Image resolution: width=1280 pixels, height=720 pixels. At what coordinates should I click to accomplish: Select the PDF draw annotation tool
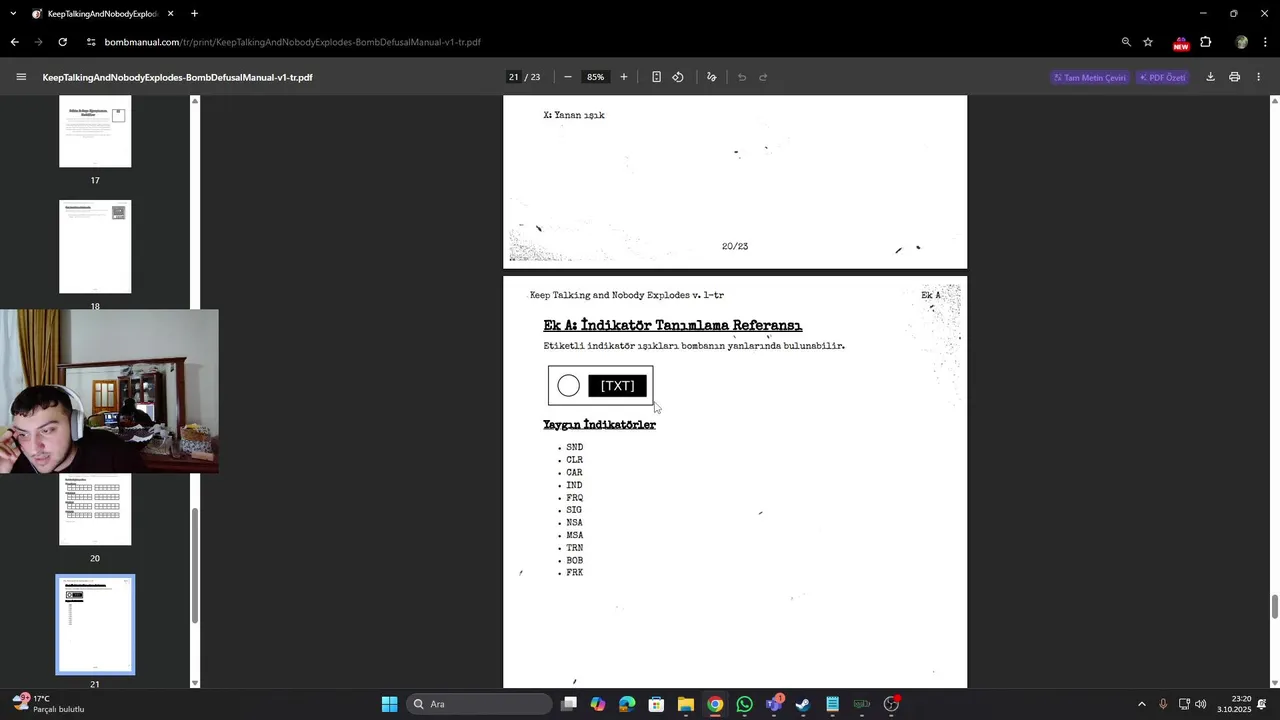pos(711,77)
